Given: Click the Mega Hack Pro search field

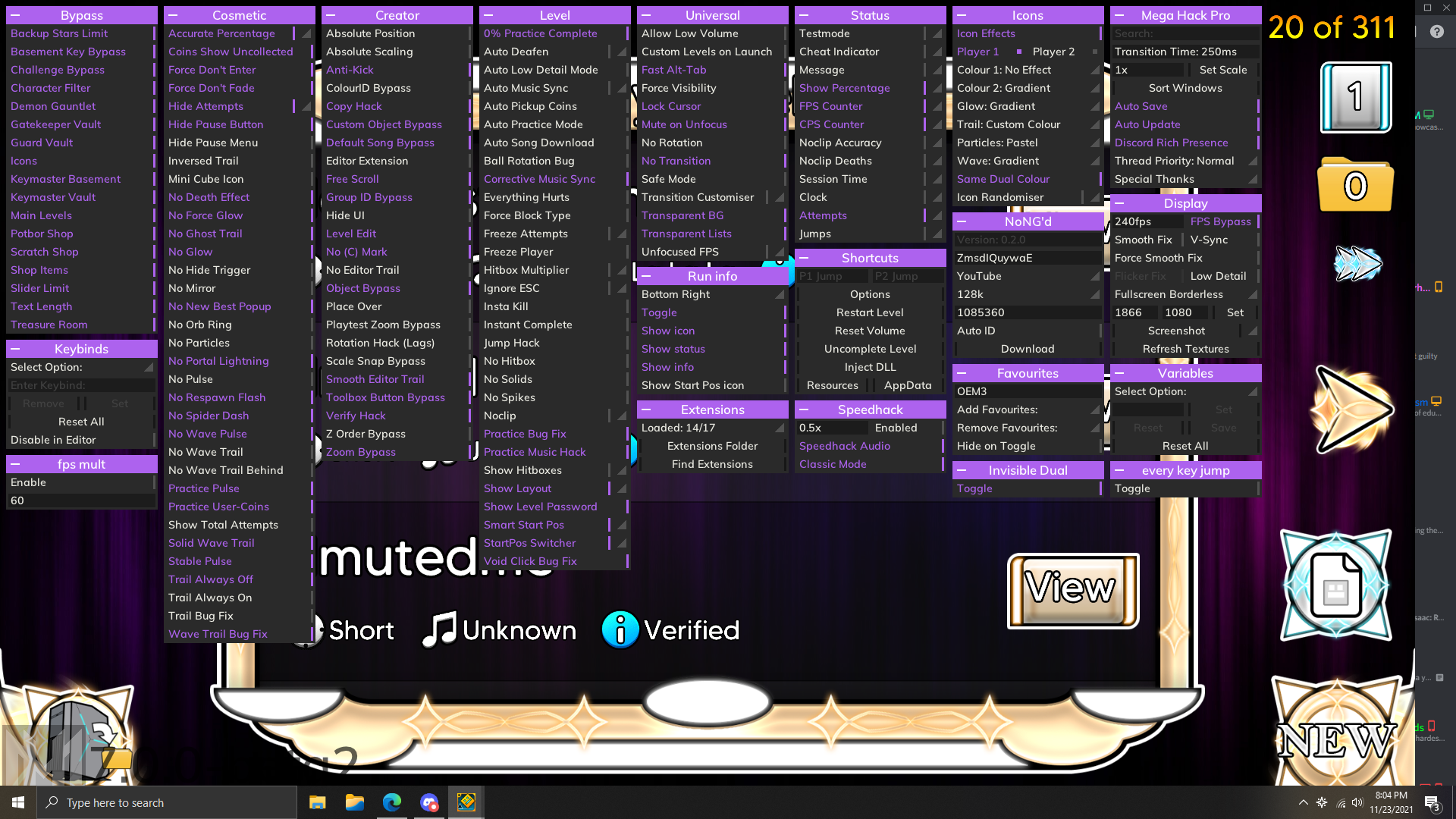Looking at the screenshot, I should coord(1185,33).
